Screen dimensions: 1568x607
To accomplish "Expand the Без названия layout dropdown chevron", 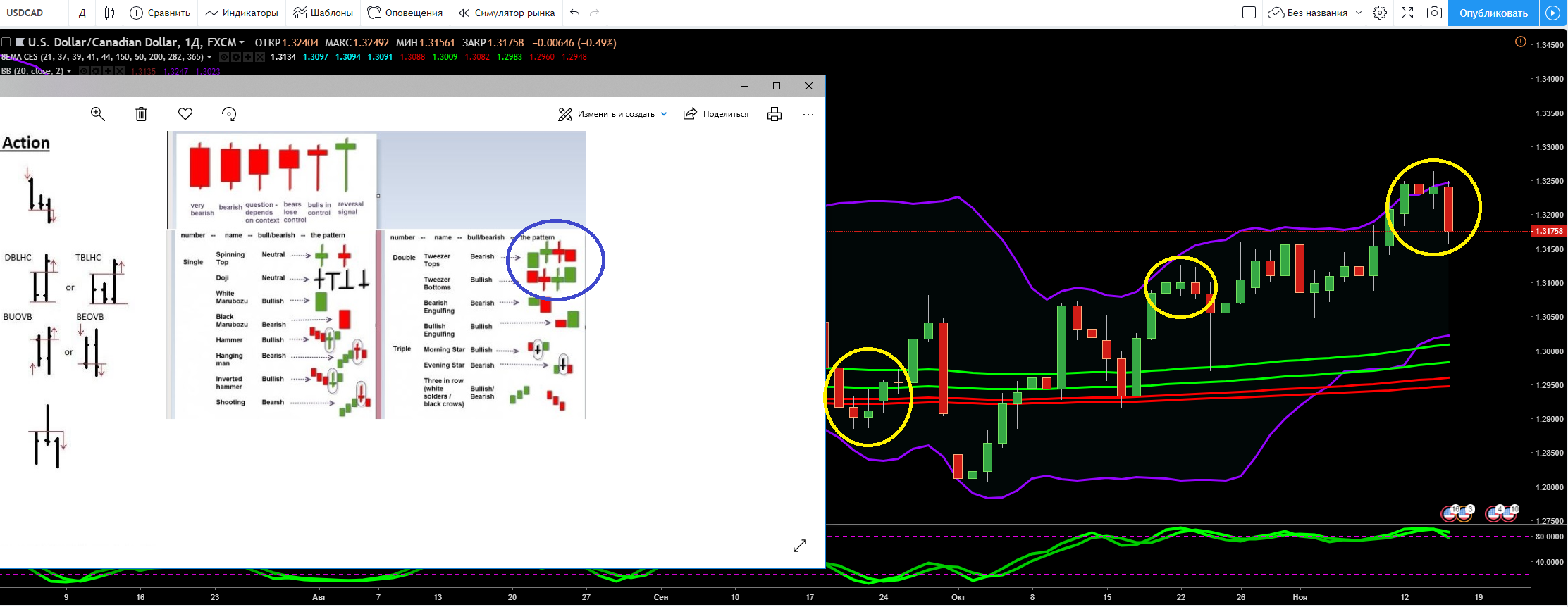I will click(x=1359, y=13).
